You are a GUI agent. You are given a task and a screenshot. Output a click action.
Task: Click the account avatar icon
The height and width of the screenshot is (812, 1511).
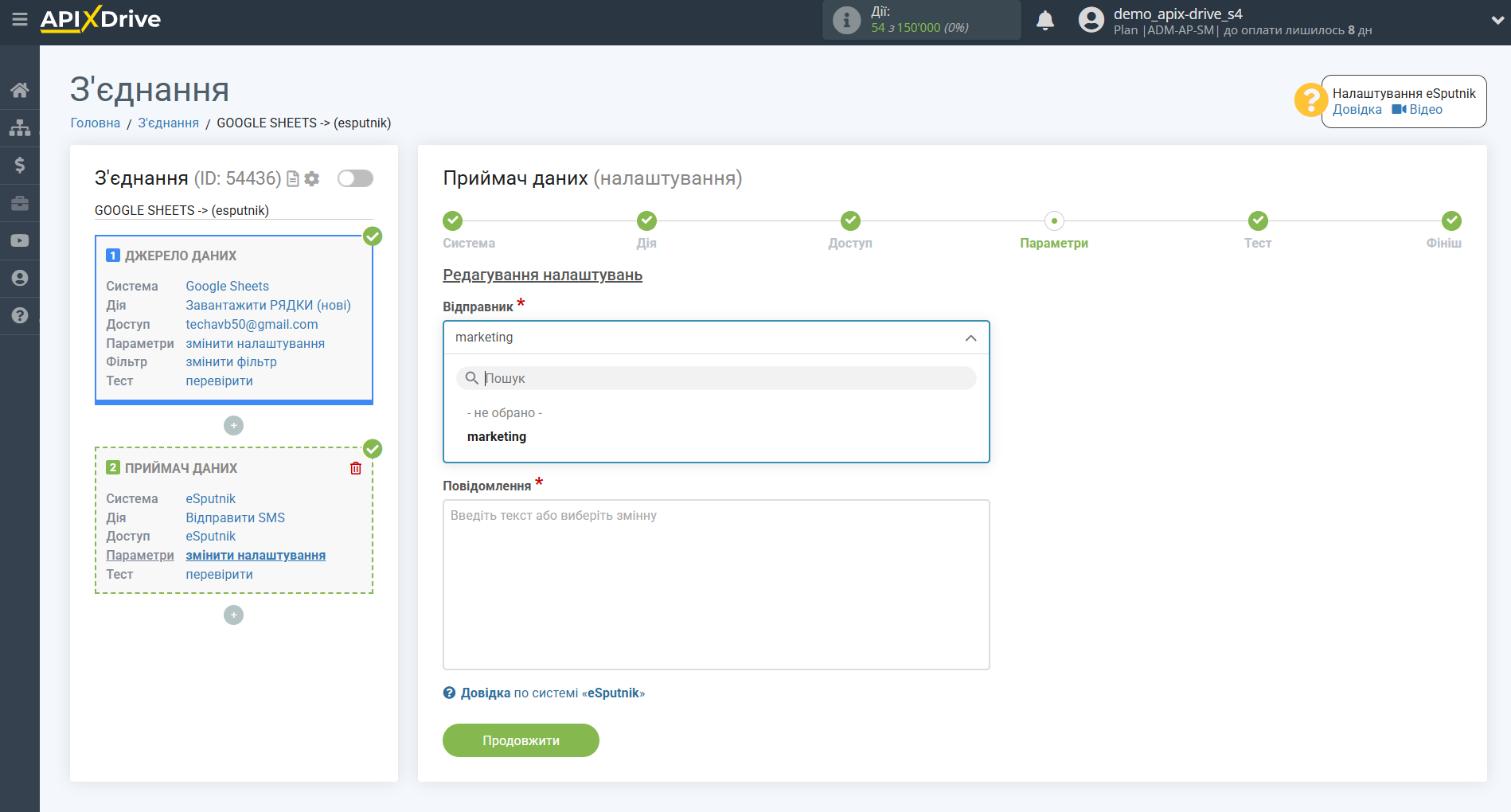pos(1091,20)
